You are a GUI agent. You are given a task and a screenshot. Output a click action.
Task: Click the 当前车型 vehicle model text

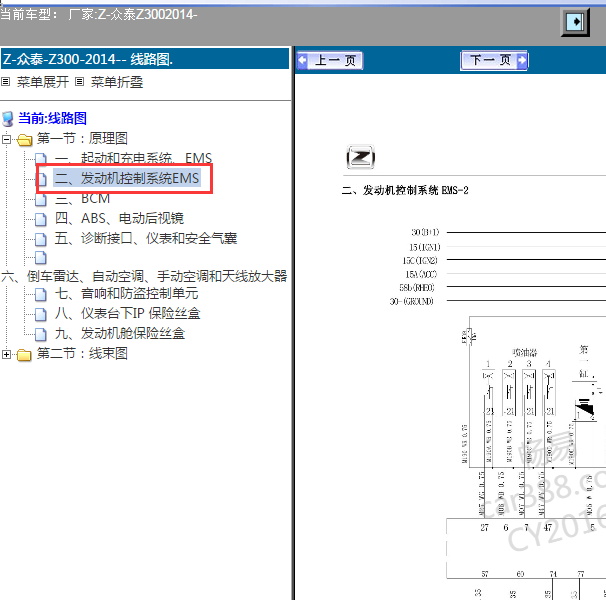point(99,15)
